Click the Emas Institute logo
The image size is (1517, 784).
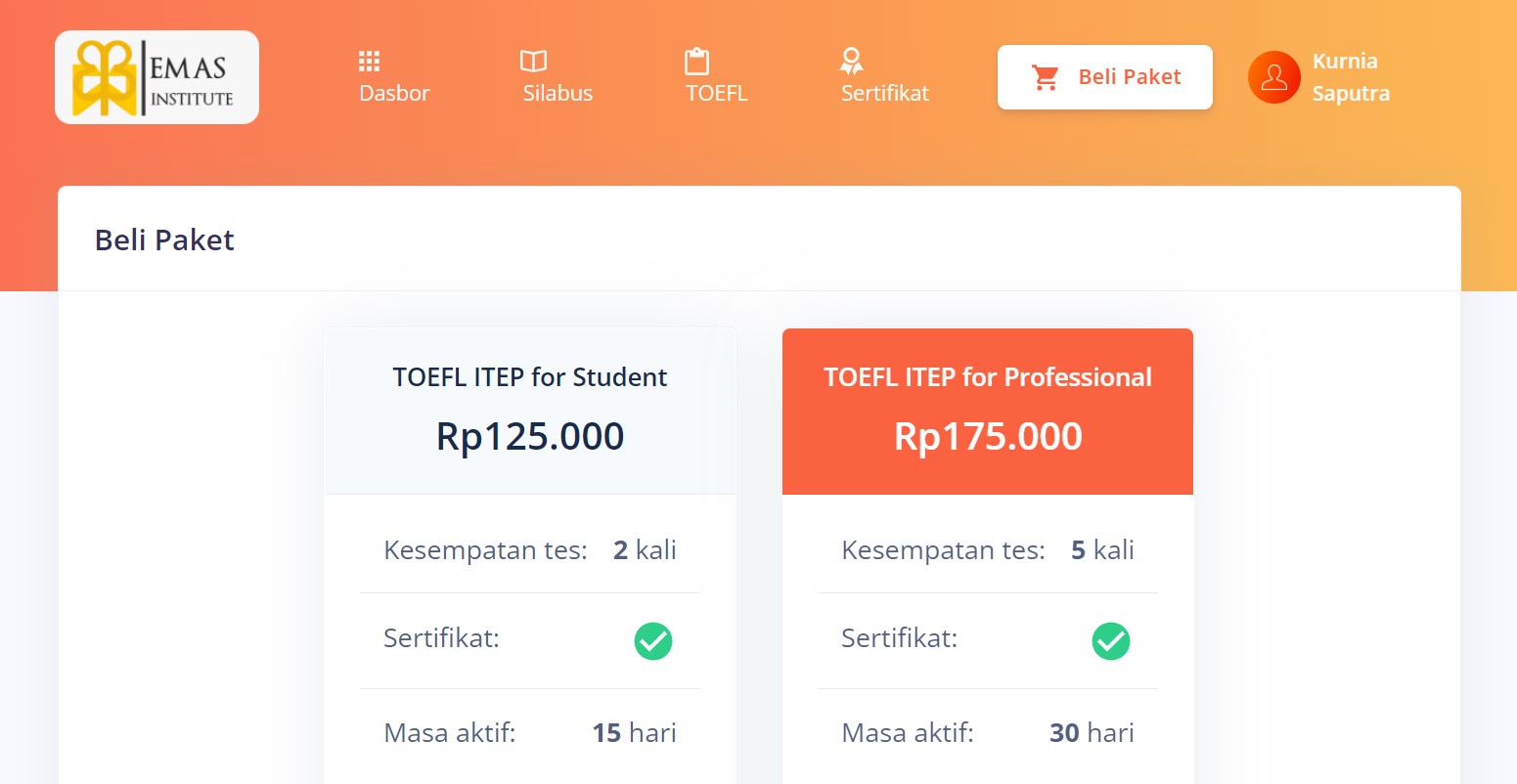click(x=156, y=77)
